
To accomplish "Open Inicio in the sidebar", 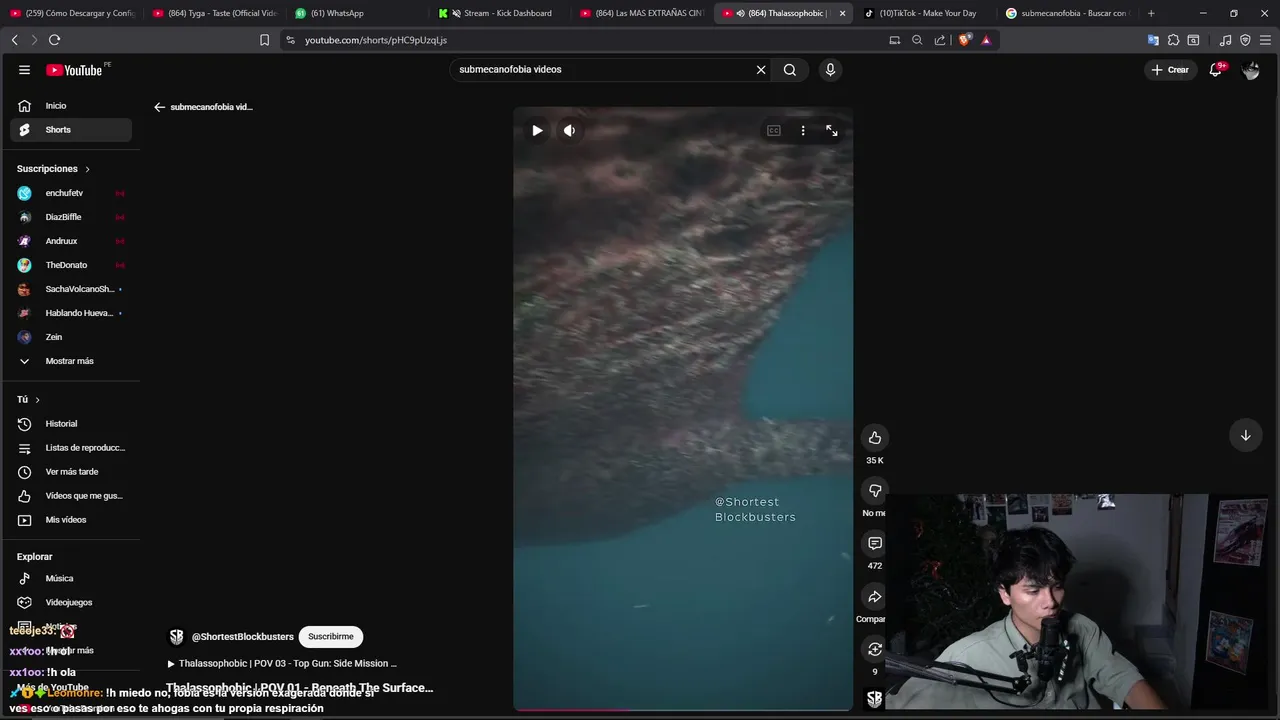I will [x=71, y=106].
